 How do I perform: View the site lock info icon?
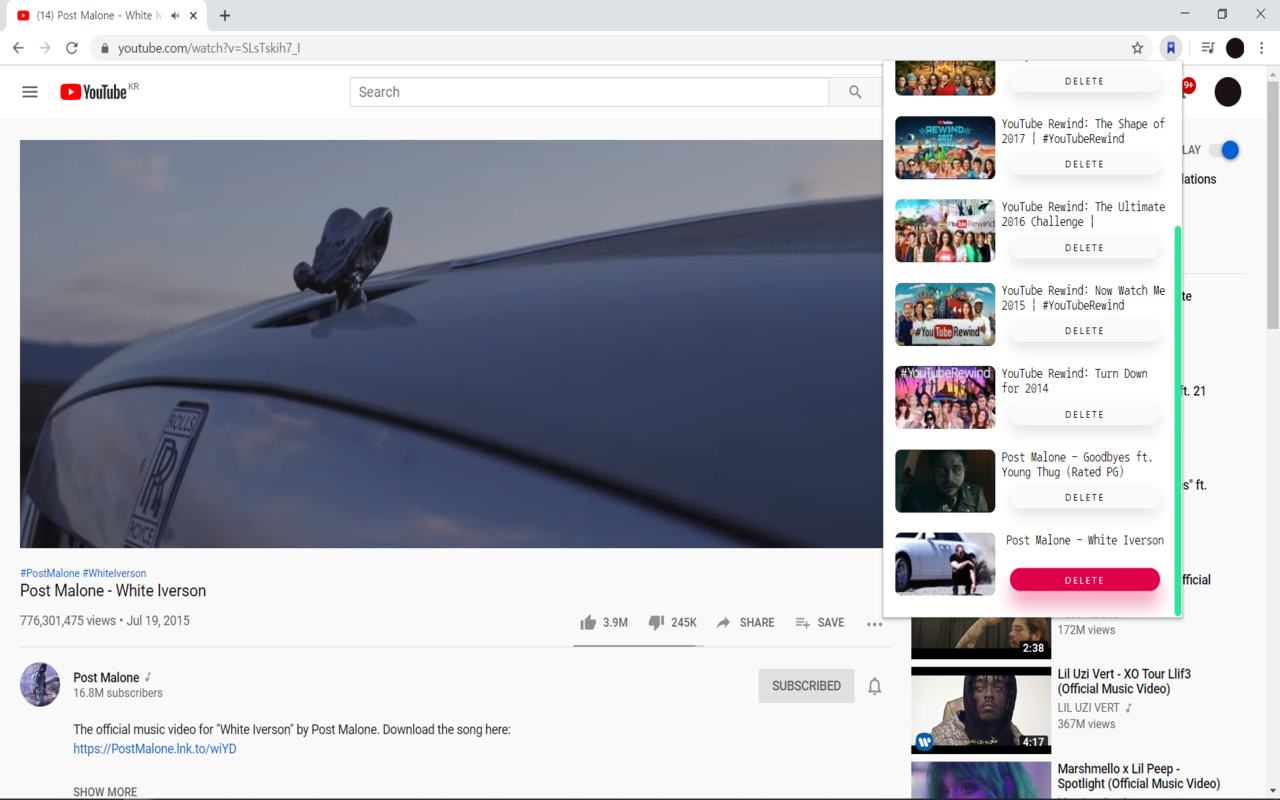pos(104,48)
